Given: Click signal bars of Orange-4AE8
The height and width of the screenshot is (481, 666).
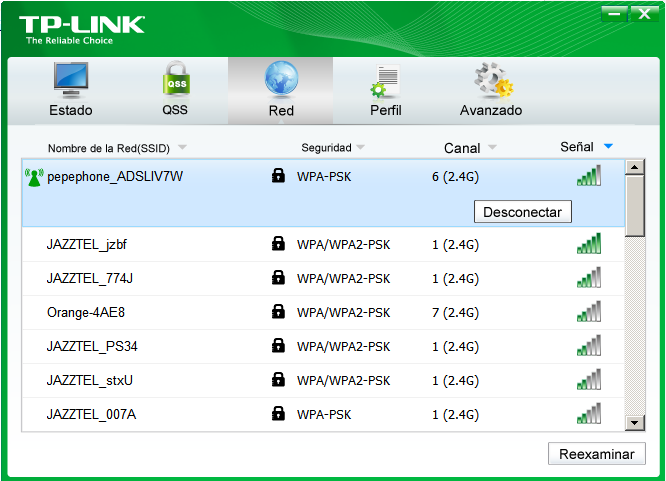Looking at the screenshot, I should click(589, 311).
